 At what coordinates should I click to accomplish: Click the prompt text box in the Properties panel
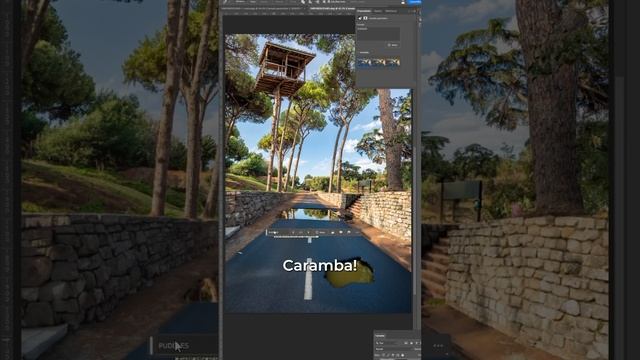tap(378, 34)
